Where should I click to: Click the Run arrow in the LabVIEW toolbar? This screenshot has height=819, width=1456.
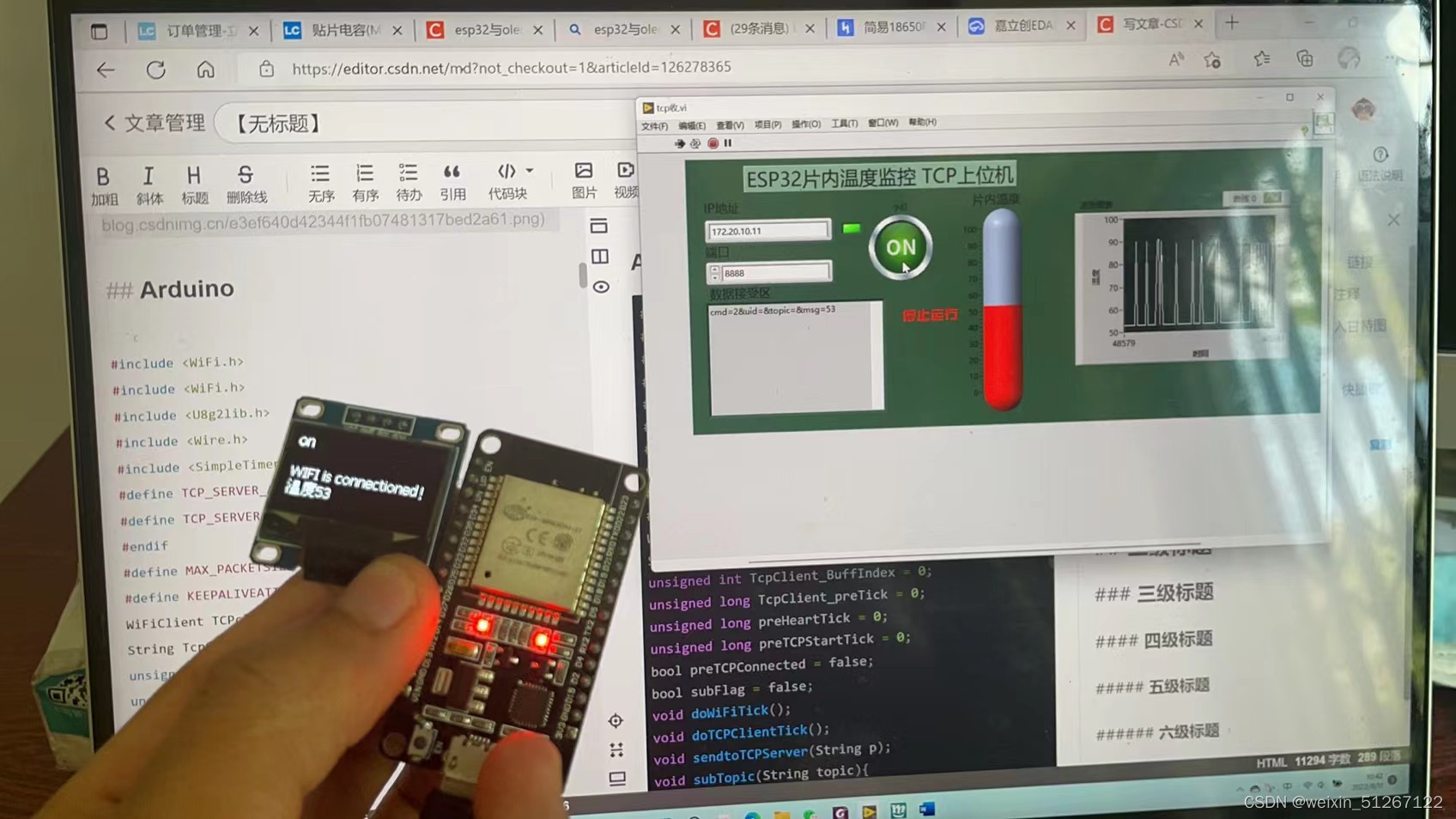(679, 143)
